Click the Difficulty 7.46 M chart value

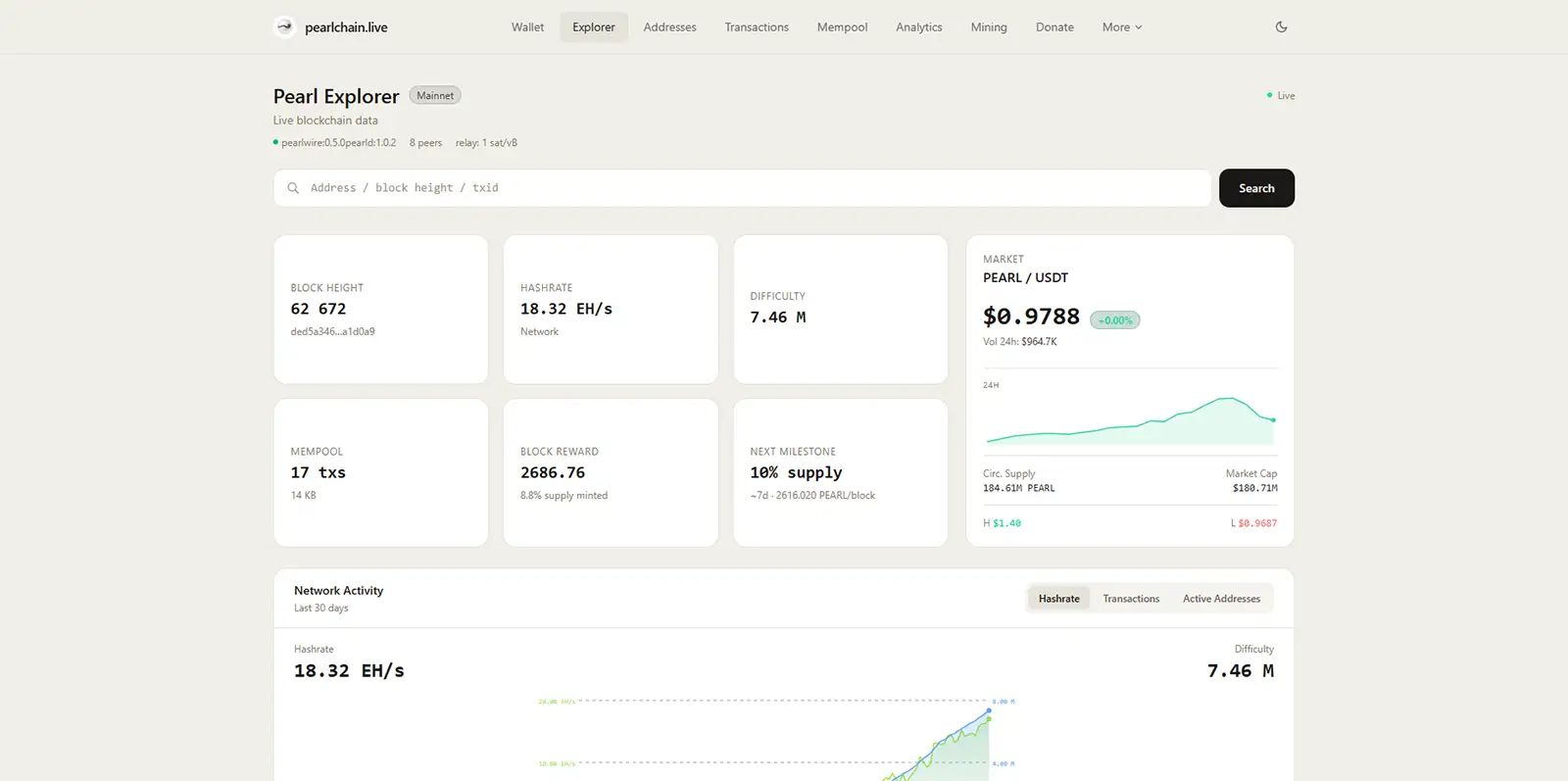(x=1240, y=671)
